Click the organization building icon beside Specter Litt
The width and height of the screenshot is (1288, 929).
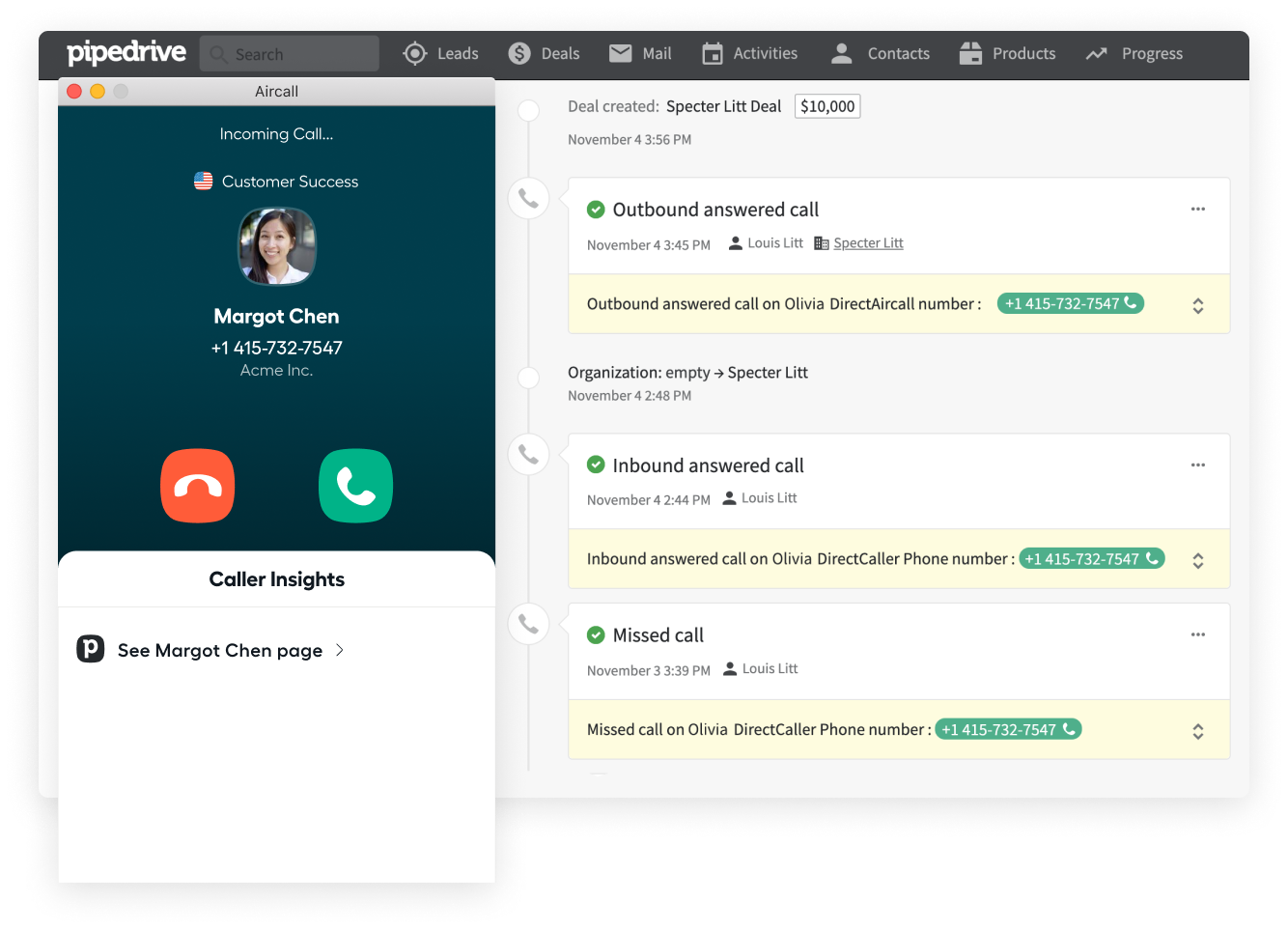point(822,243)
